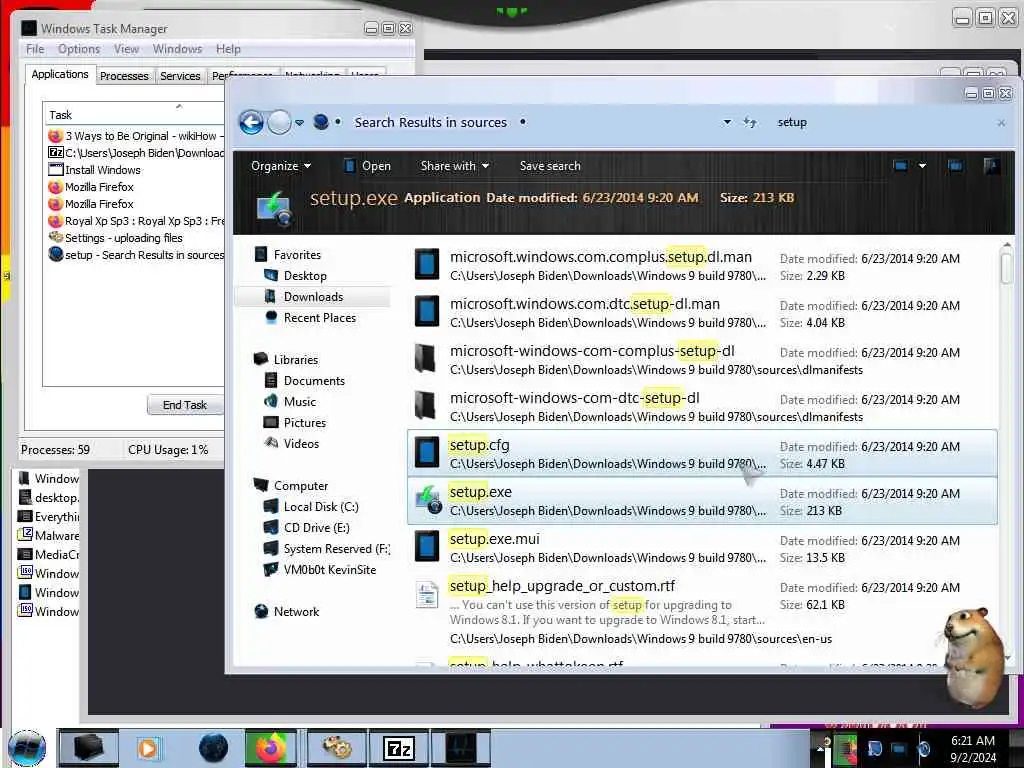
Task: Select Libraries in navigation pane
Action: (295, 360)
